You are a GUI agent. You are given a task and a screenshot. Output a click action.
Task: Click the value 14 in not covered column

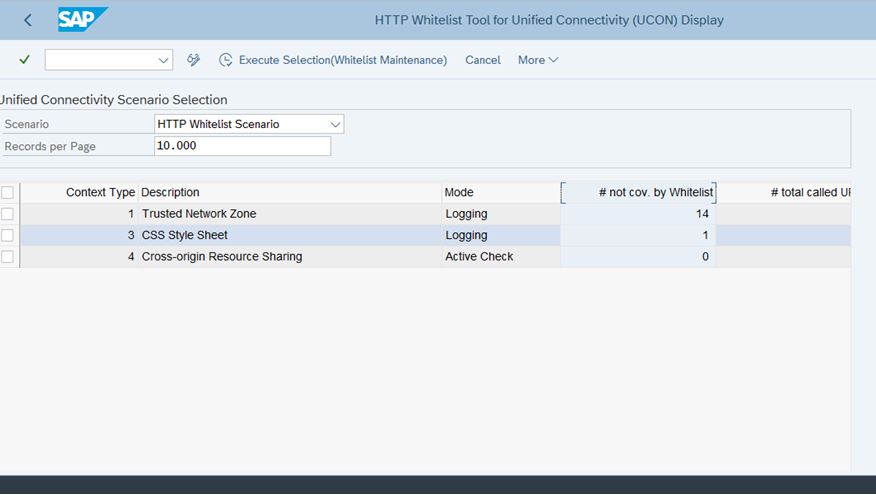[639, 214]
